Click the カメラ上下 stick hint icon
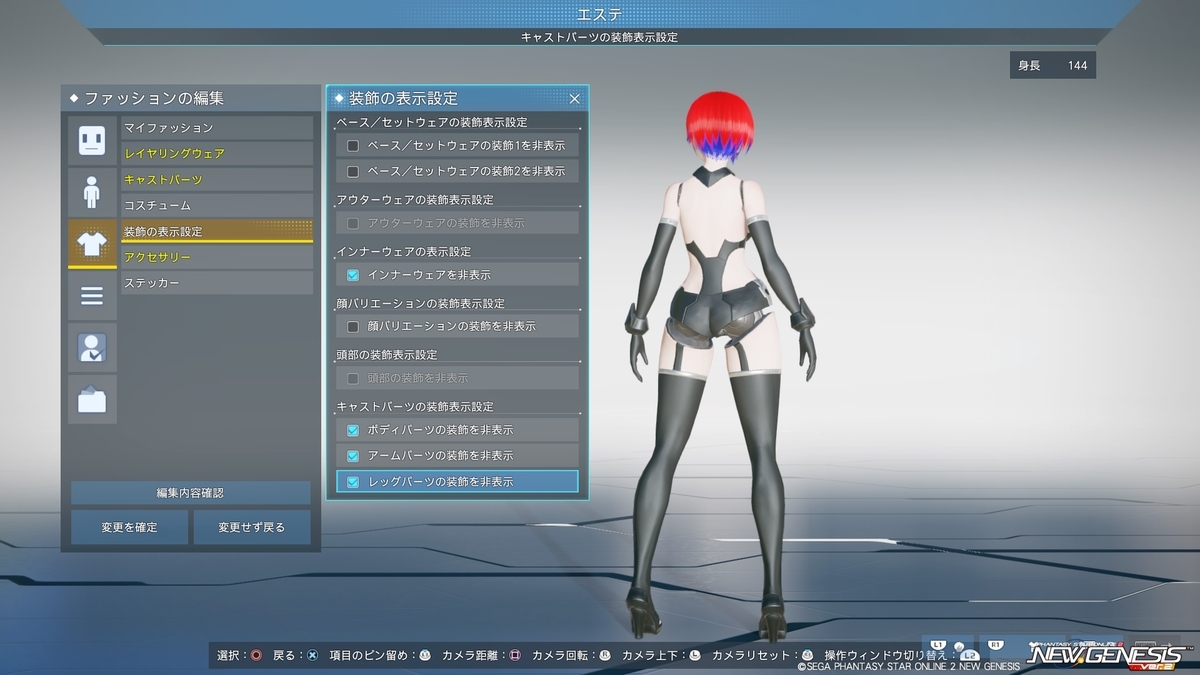This screenshot has width=1200, height=675. pos(694,656)
